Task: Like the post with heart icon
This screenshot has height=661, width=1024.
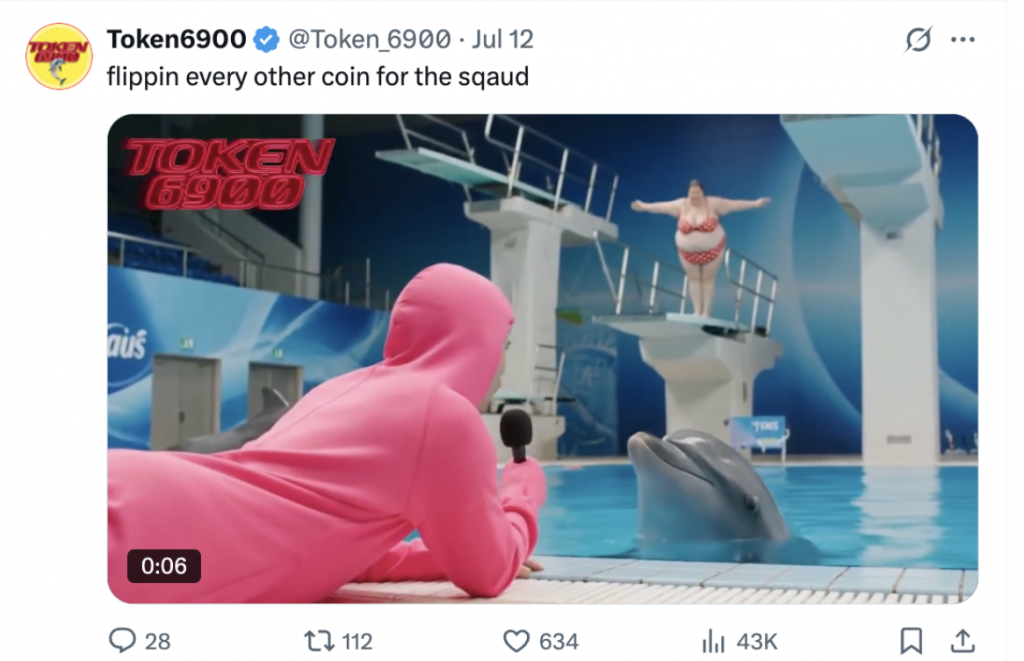Action: (516, 641)
